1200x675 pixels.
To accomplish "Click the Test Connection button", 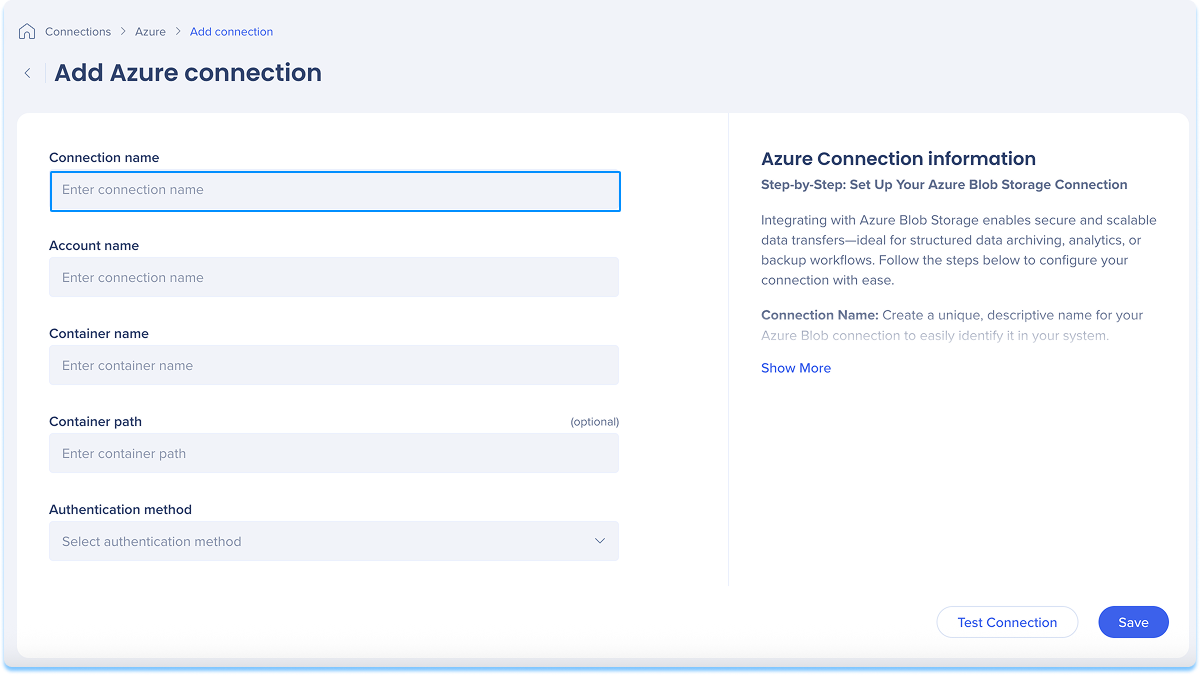I will pyautogui.click(x=1007, y=622).
